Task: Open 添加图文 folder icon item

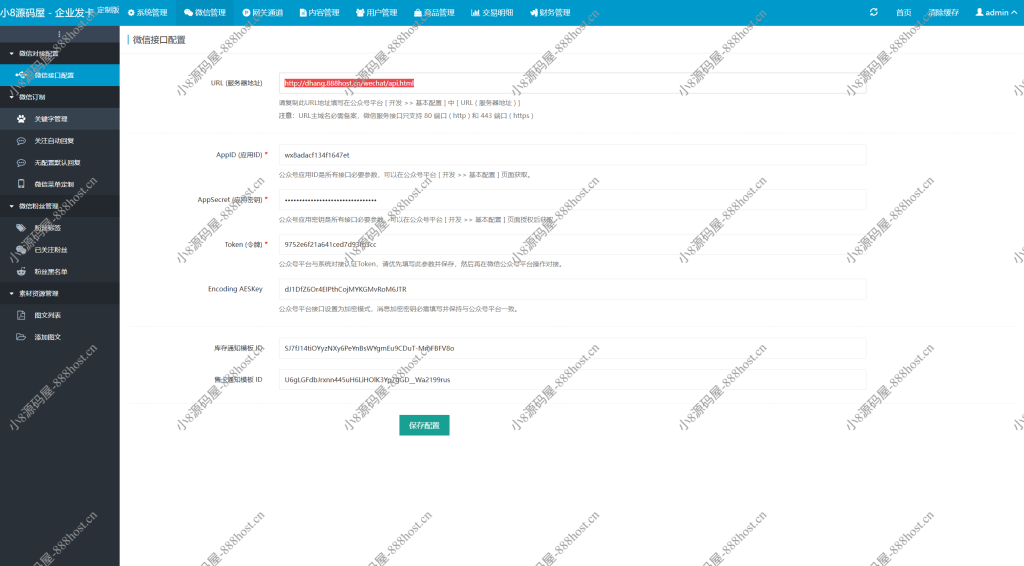Action: coord(59,337)
